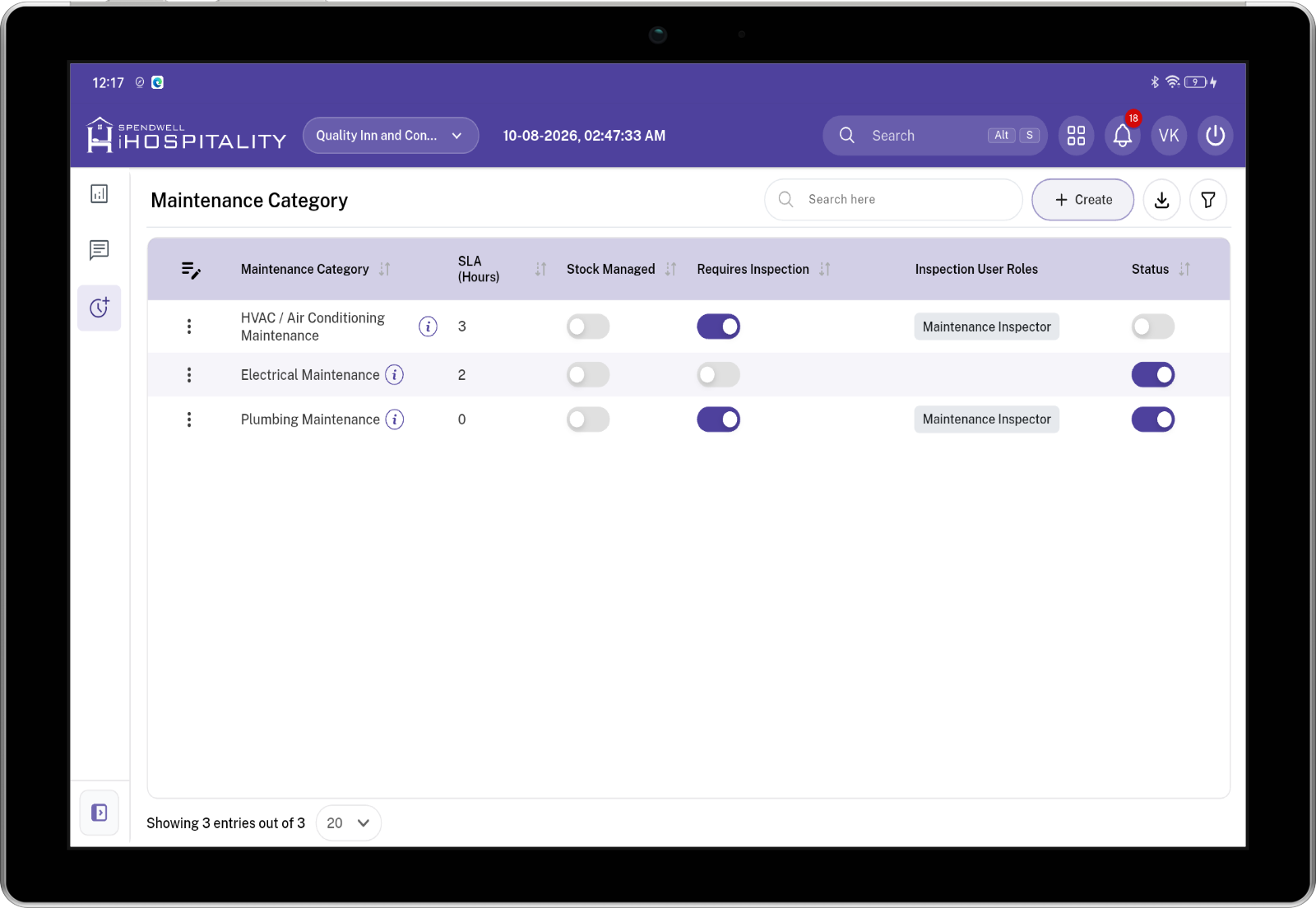The image size is (1316, 908).
Task: Click the iHospitality logo
Action: click(x=186, y=135)
